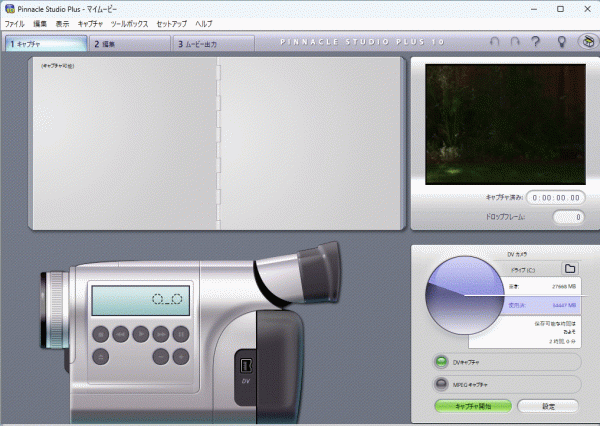Click the fast-forward button on the camcorder

pos(161,334)
